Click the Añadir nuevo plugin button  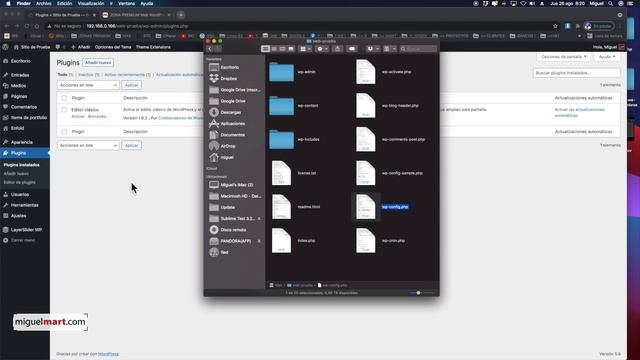coord(98,63)
